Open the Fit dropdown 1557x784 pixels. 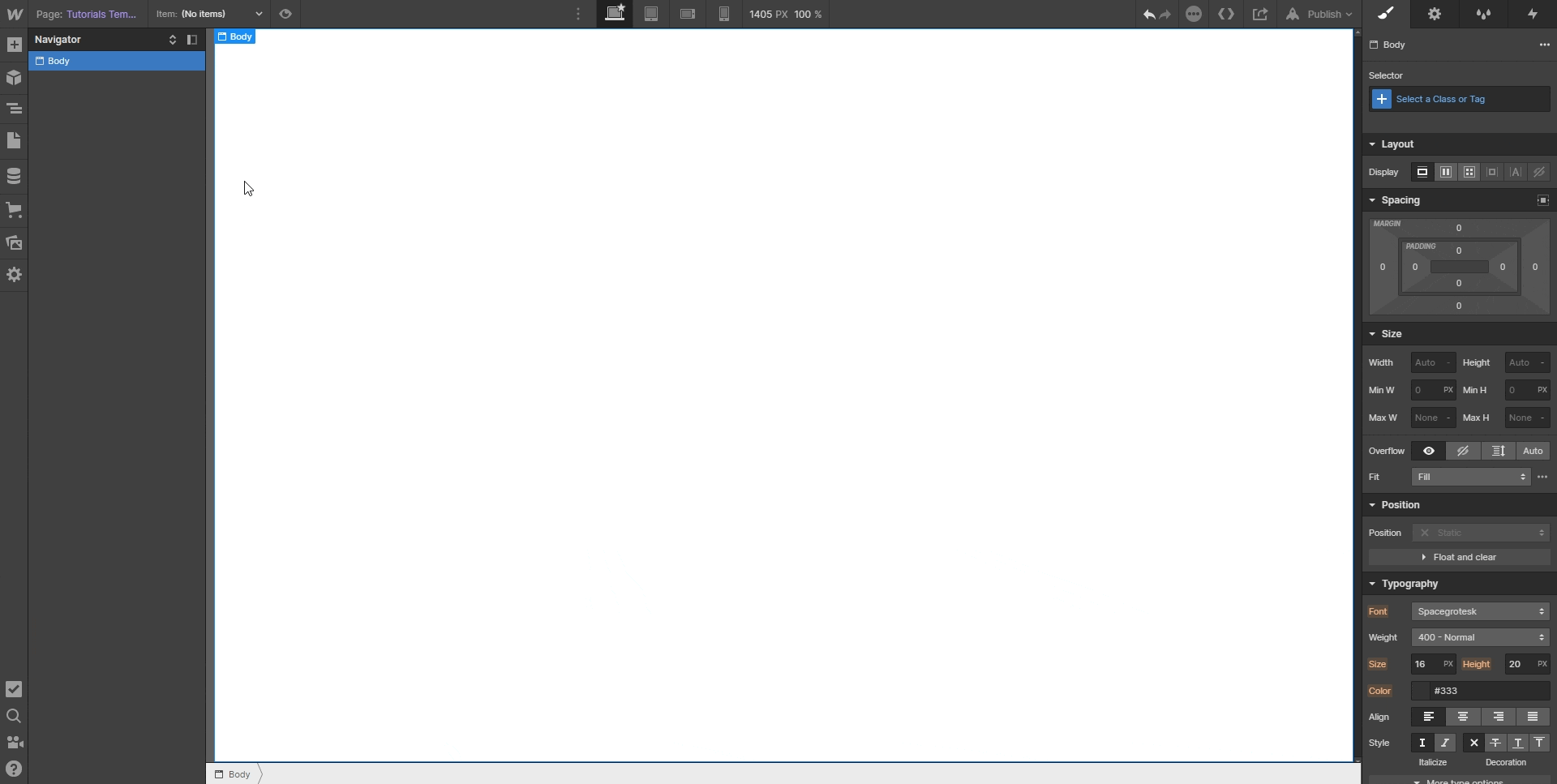coord(1471,477)
